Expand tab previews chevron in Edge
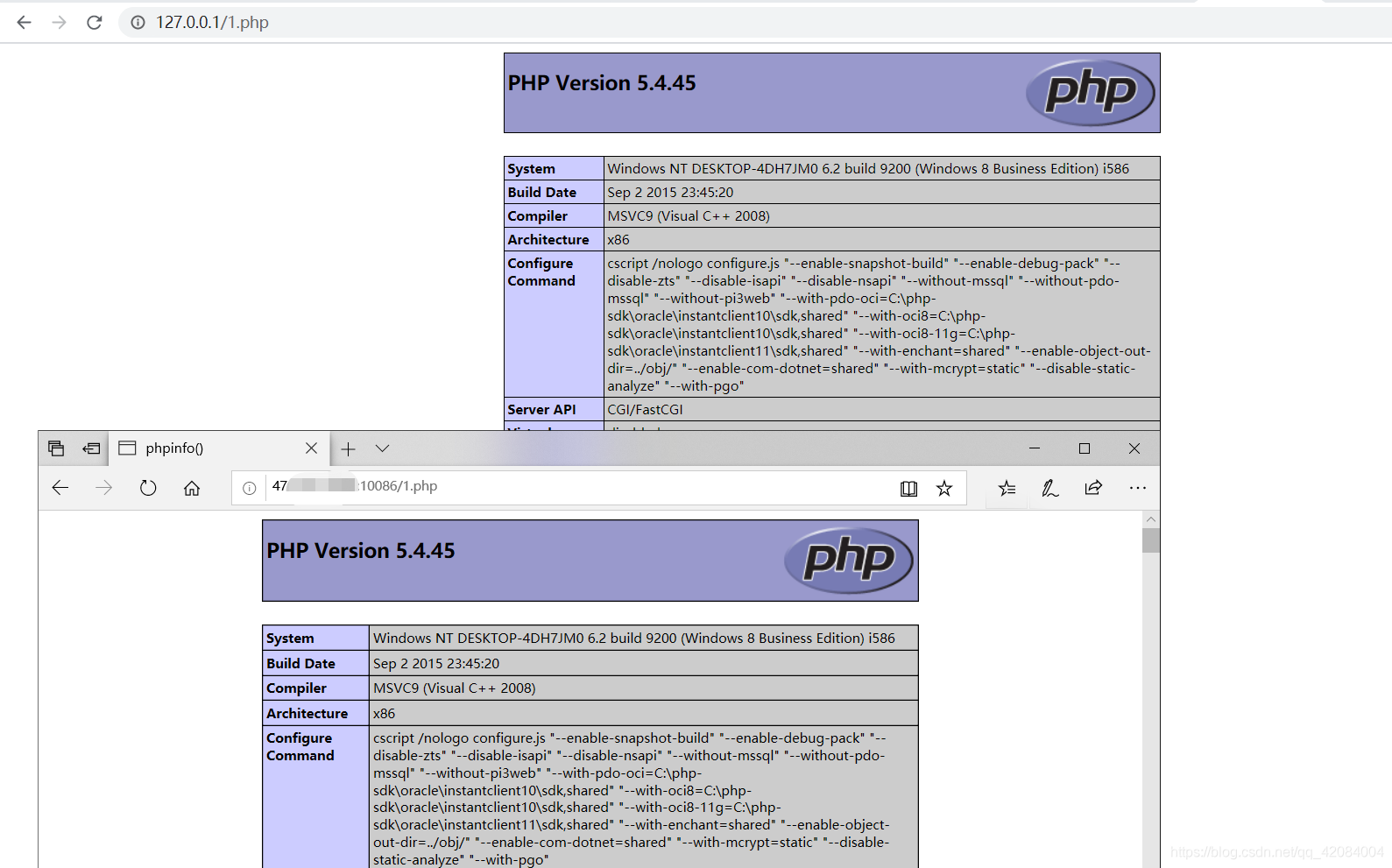Viewport: 1392px width, 868px height. (x=382, y=448)
